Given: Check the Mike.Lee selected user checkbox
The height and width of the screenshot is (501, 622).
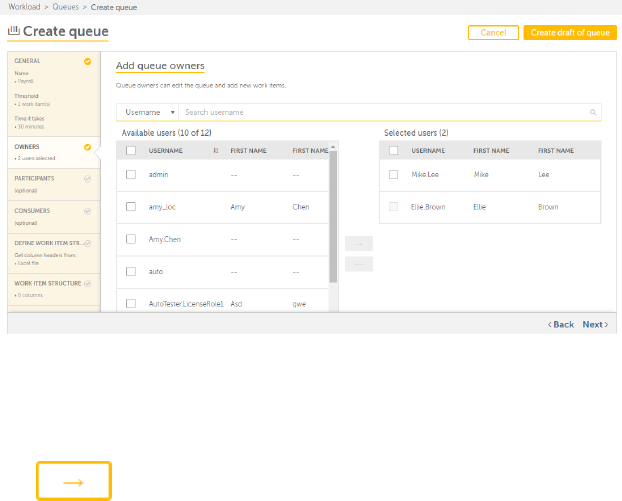Looking at the screenshot, I should point(393,175).
